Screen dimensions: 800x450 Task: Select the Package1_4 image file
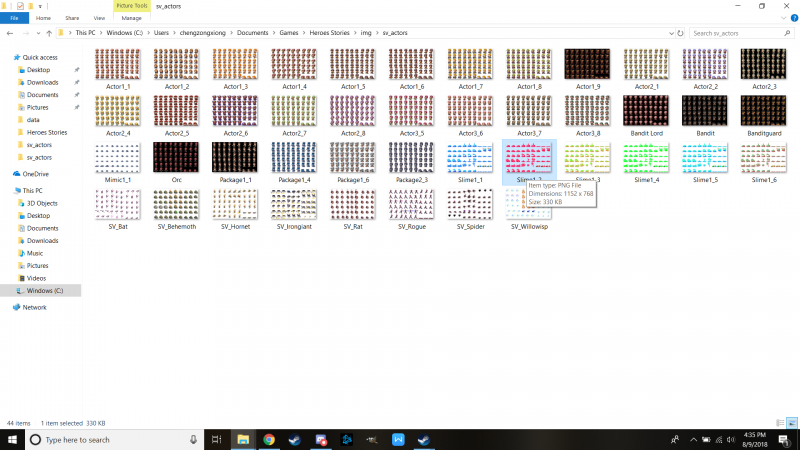(294, 162)
